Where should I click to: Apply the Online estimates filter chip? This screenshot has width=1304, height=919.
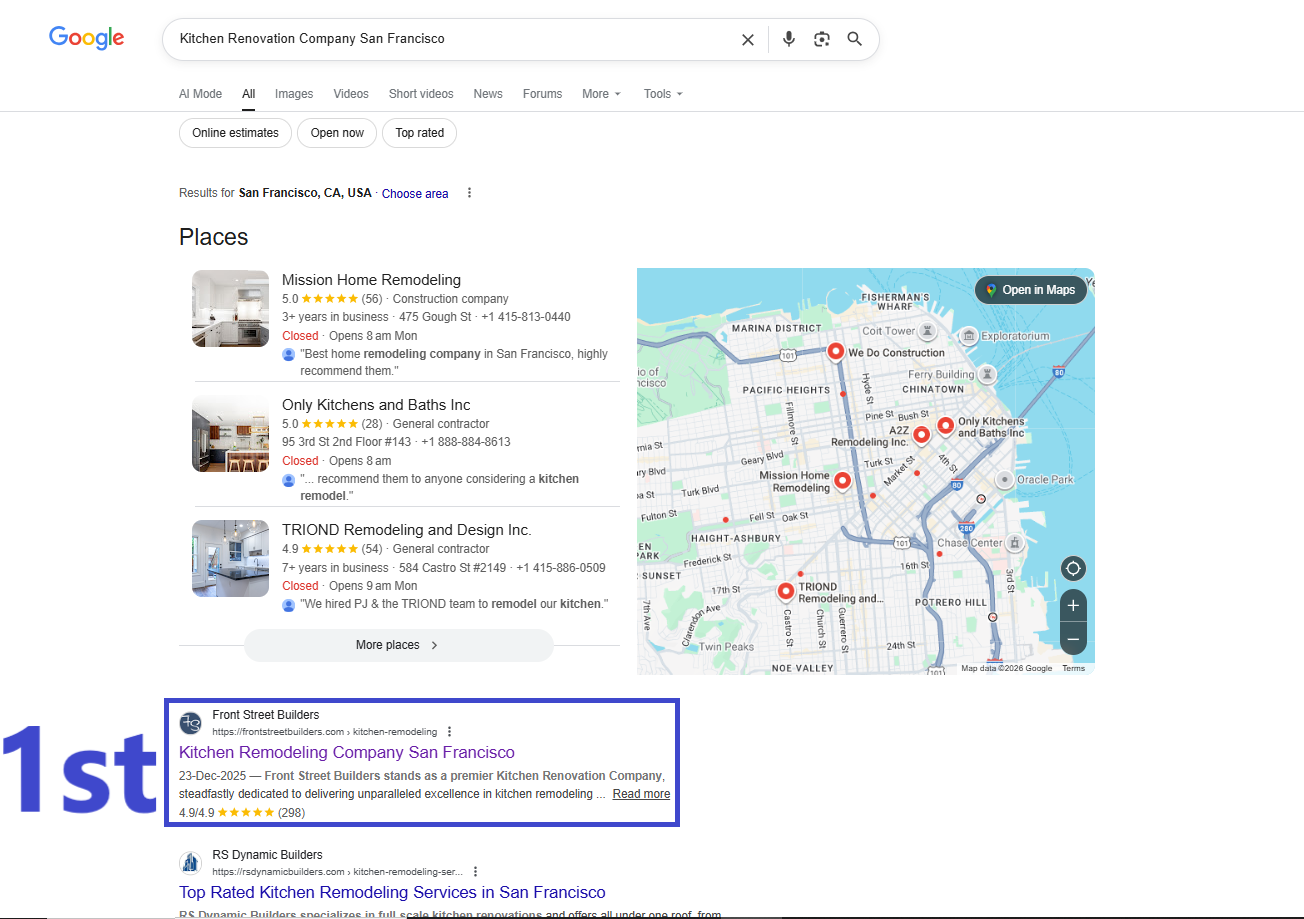pos(235,133)
